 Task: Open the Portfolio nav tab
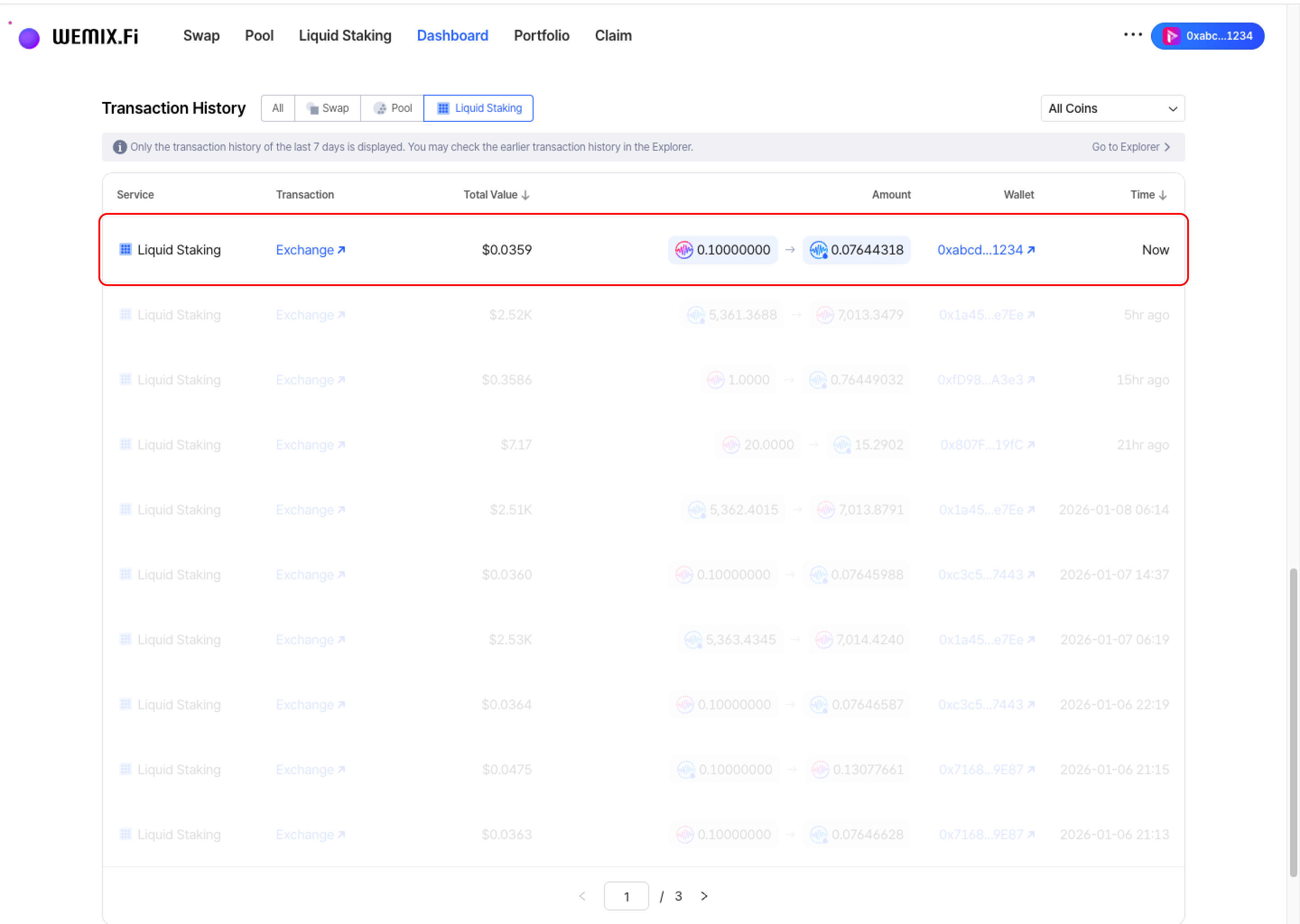(x=541, y=36)
